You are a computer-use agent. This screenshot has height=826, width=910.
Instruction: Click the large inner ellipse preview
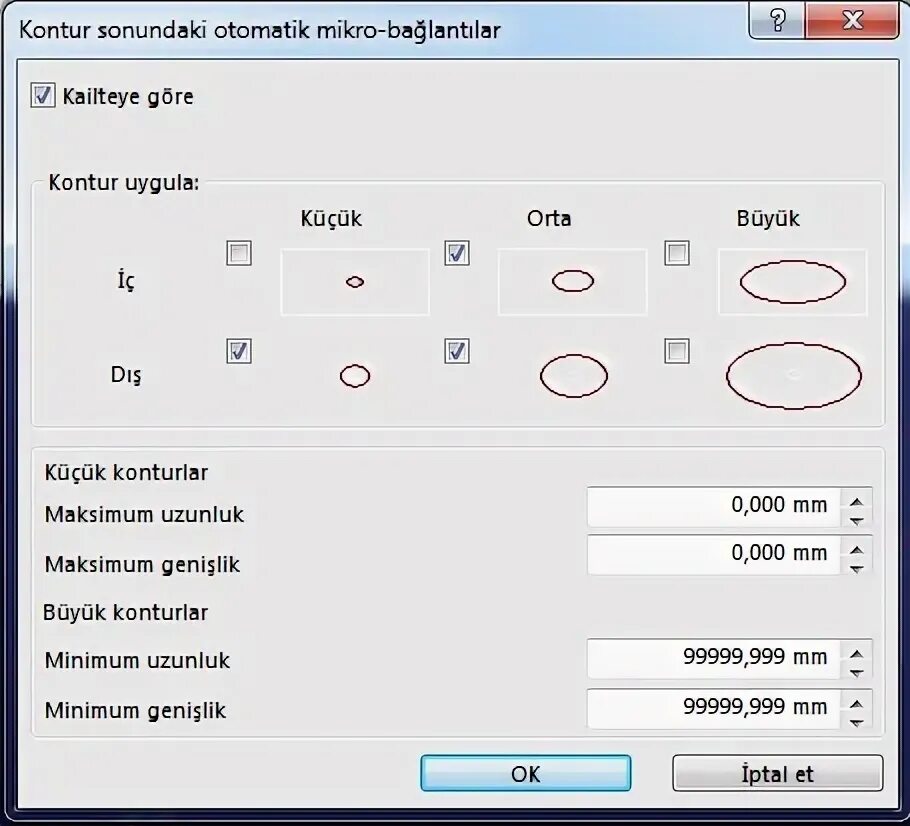click(793, 282)
